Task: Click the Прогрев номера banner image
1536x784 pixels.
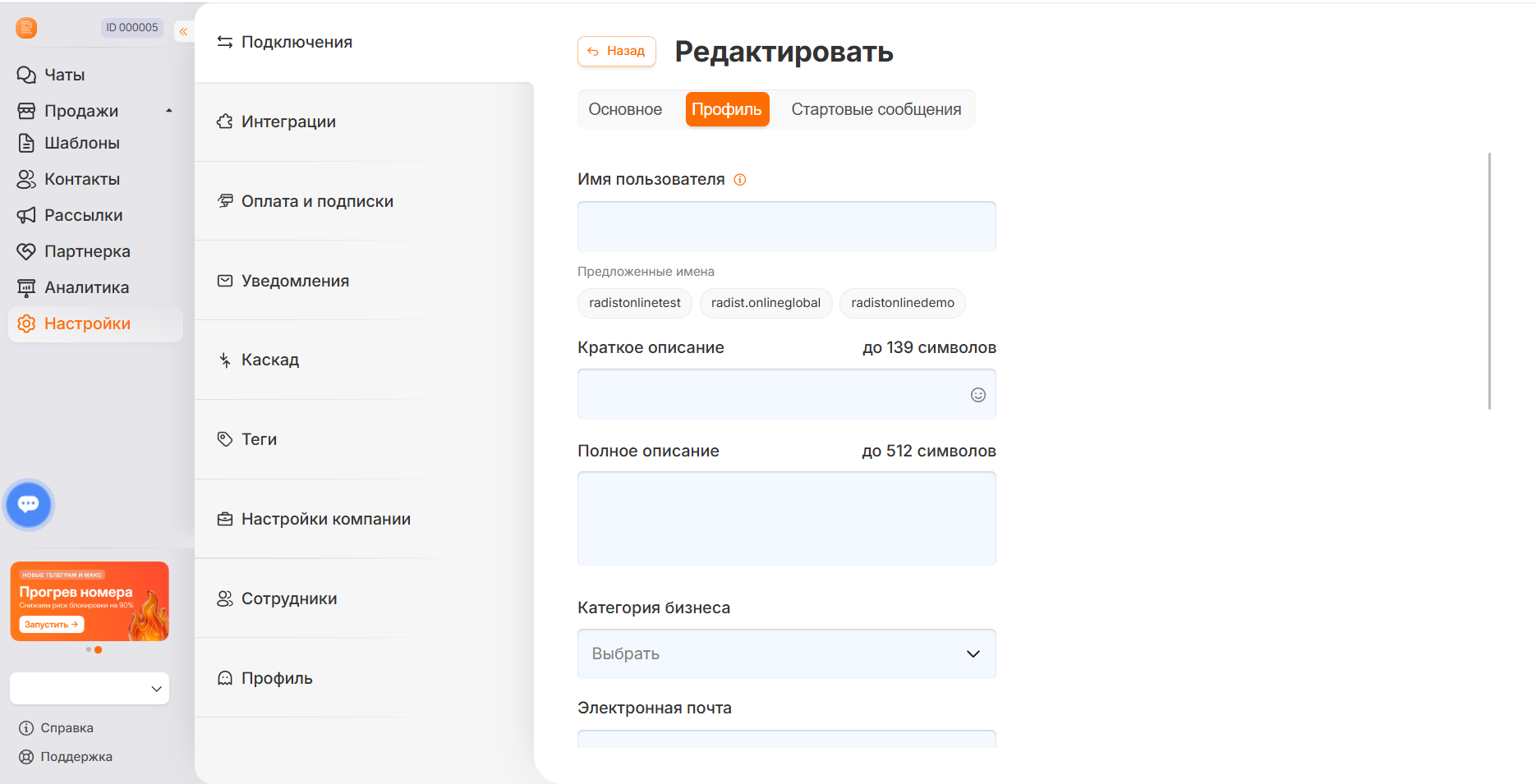Action: 90,601
